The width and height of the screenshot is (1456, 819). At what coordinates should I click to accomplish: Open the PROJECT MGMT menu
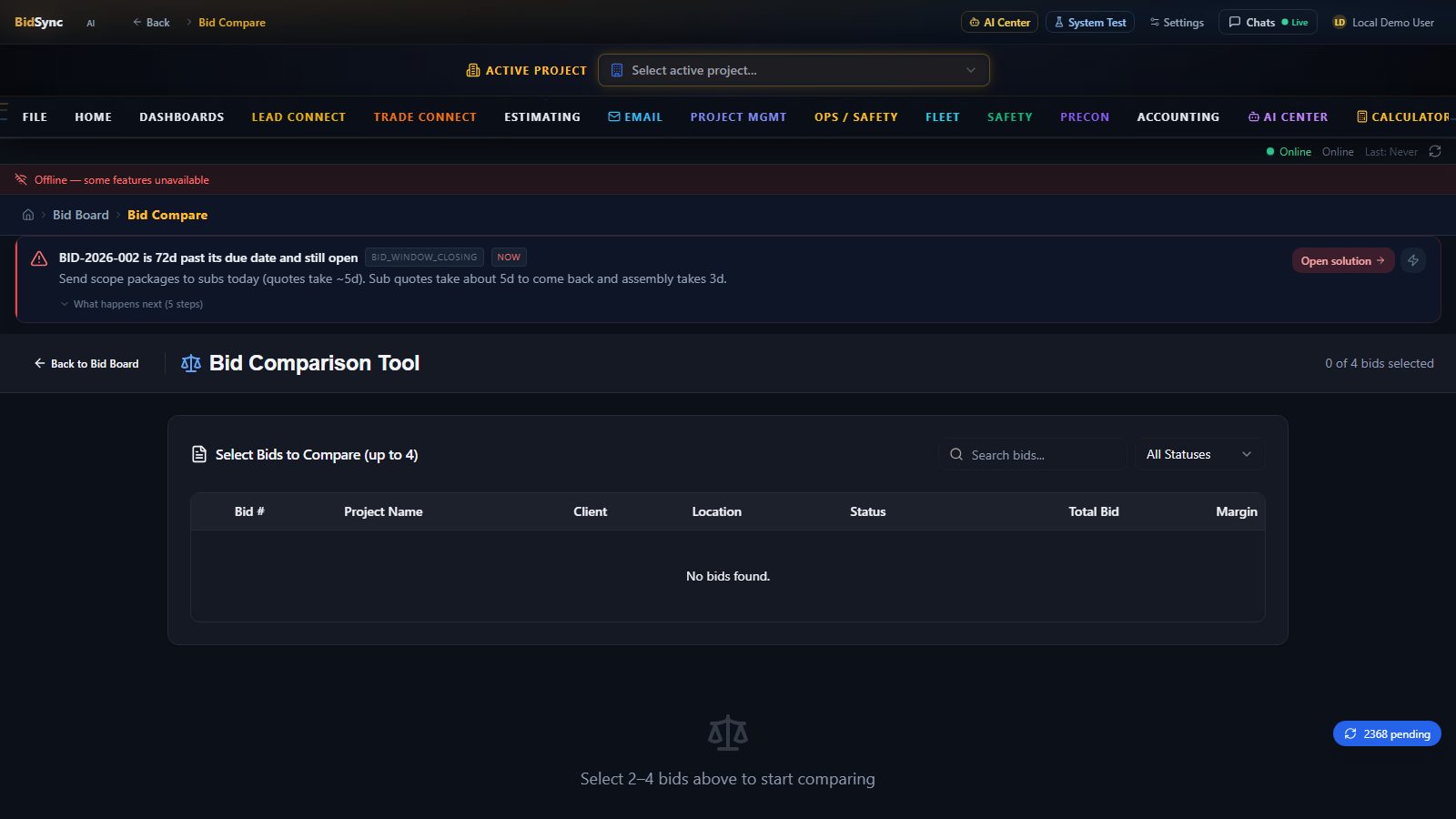(x=738, y=116)
